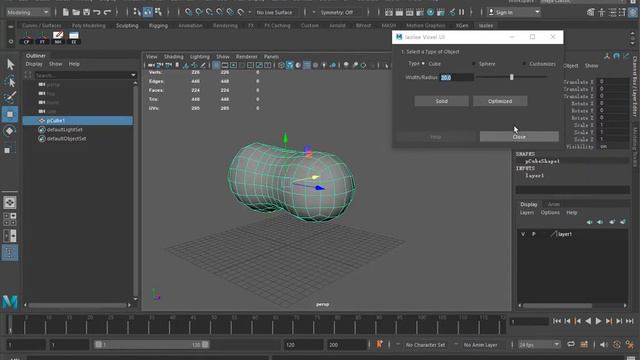Open the viewport Lighting menu

pos(200,57)
